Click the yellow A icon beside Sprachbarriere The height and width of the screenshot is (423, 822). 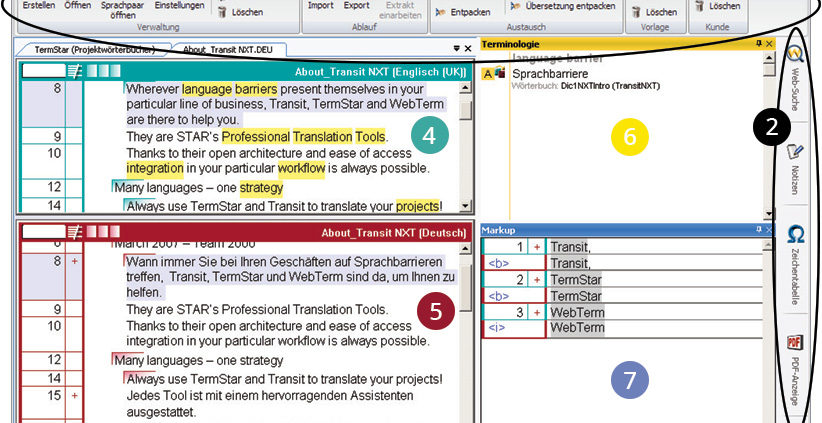click(487, 74)
